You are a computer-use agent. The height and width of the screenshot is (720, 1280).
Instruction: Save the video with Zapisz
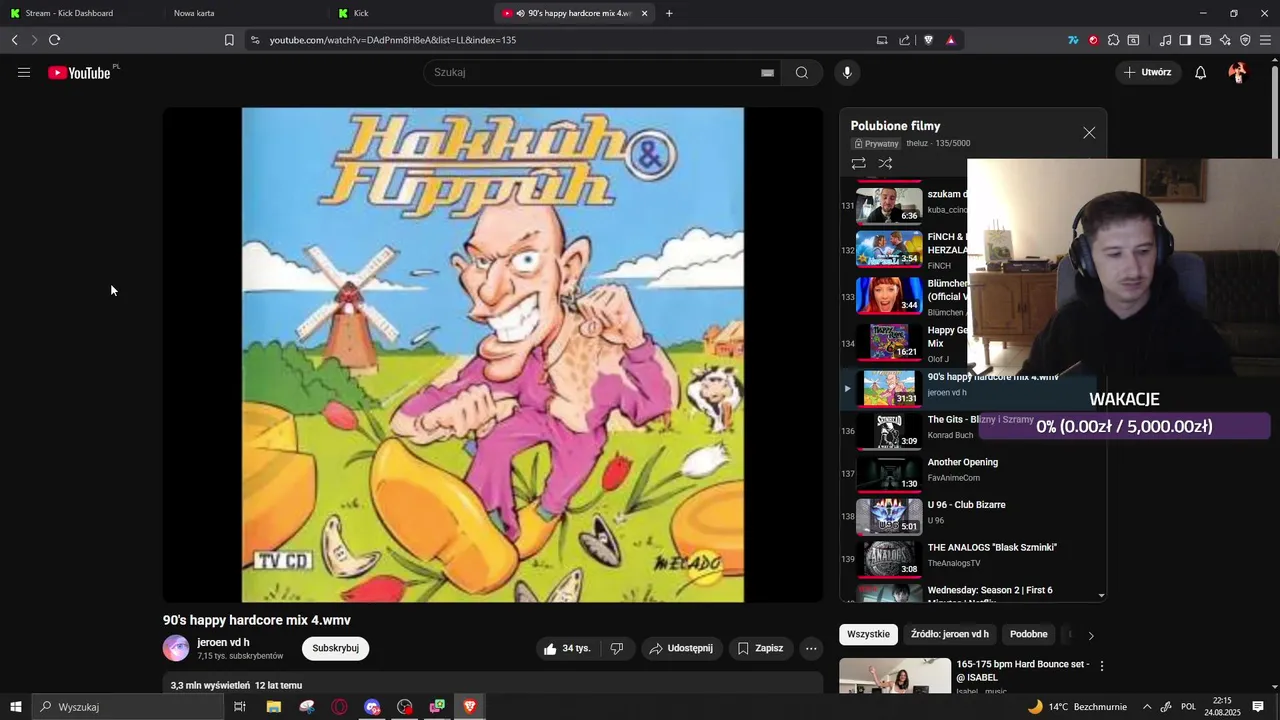(x=760, y=648)
